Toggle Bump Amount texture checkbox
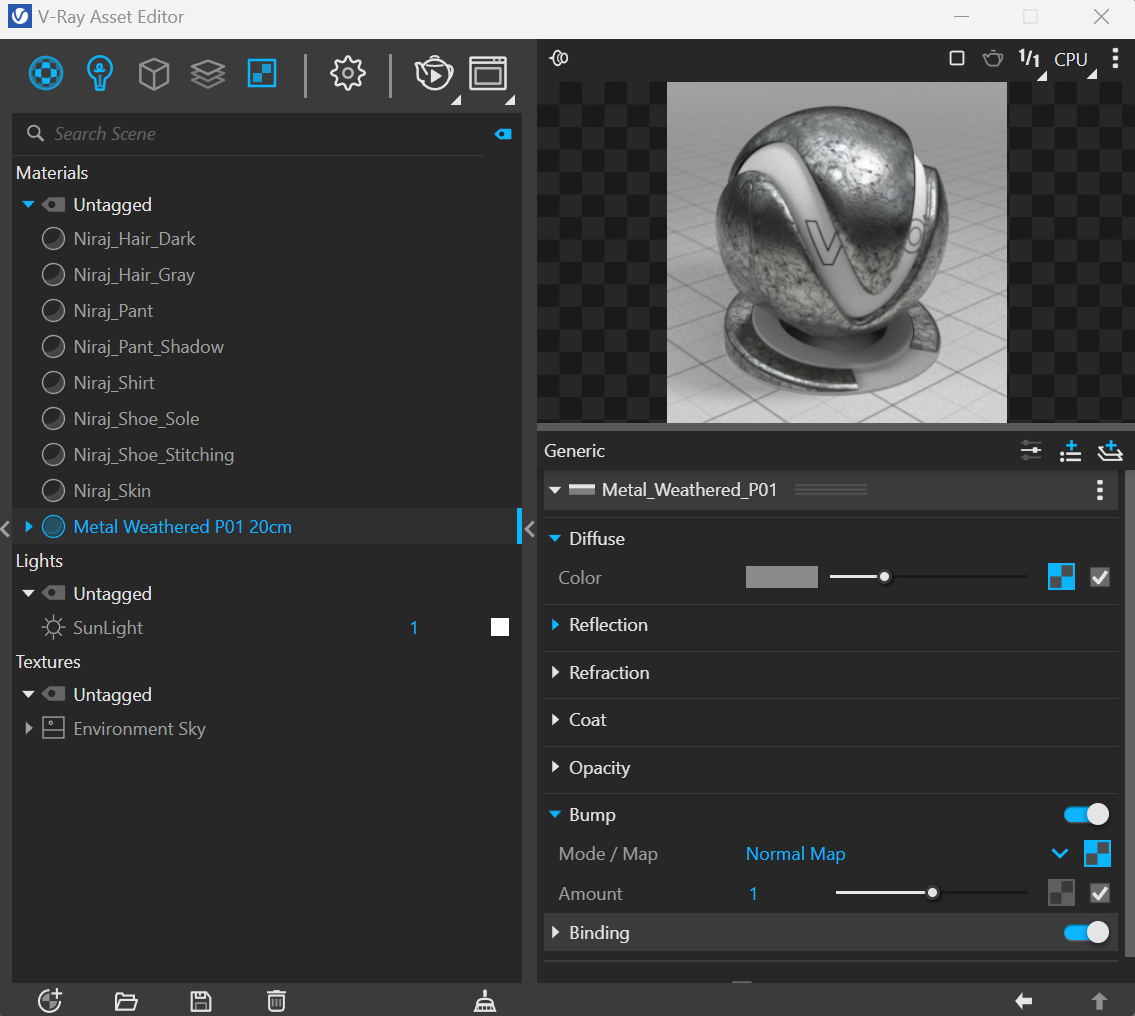 click(1100, 893)
